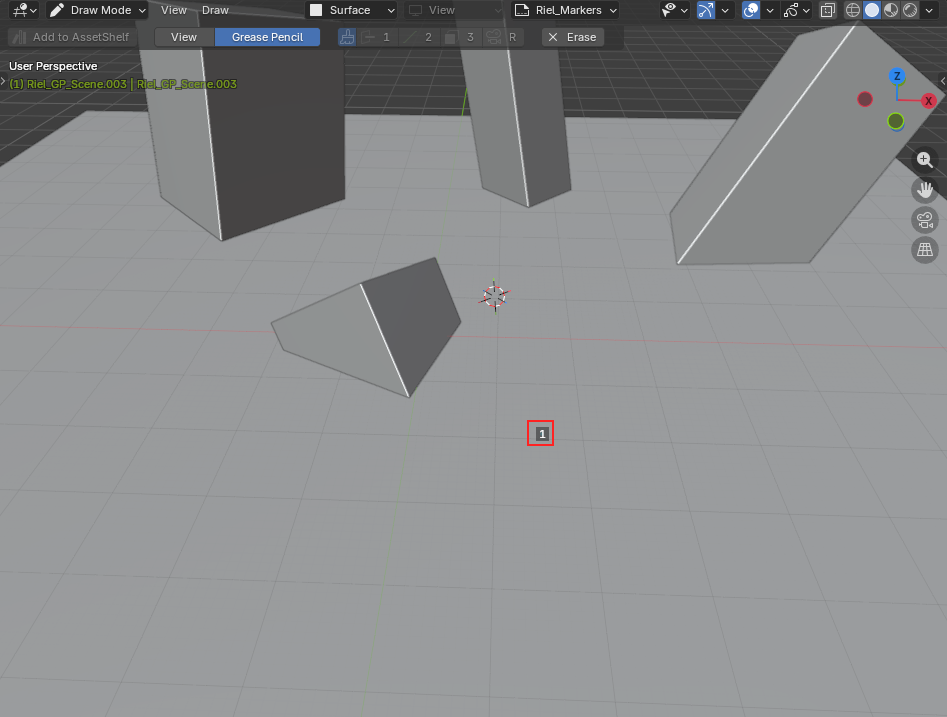
Task: Click the layer page icon beside Riel_Markers
Action: 522,10
